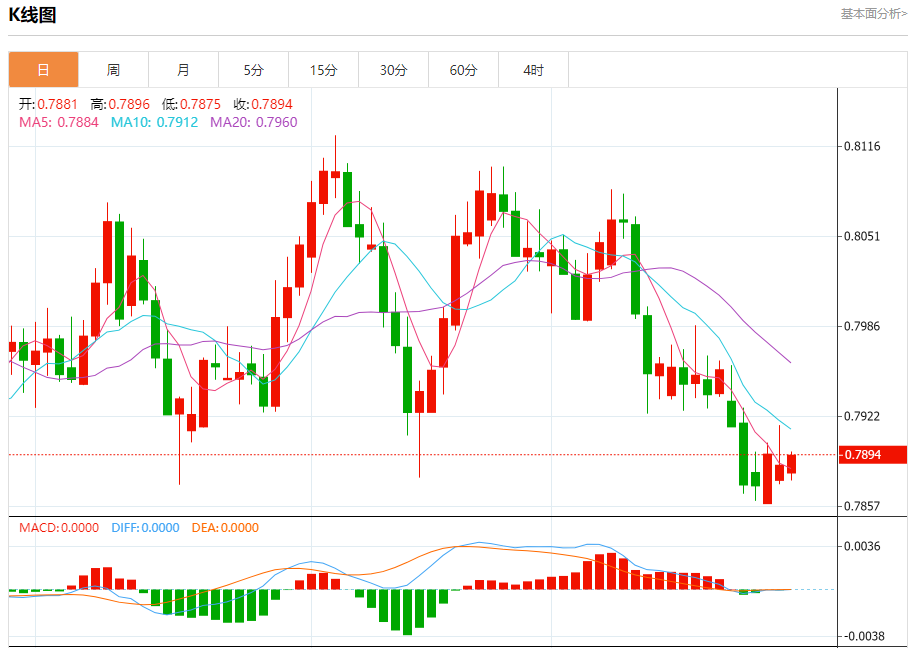Image resolution: width=912 pixels, height=648 pixels.
Task: Select the 日 daily chart tab
Action: pyautogui.click(x=44, y=70)
